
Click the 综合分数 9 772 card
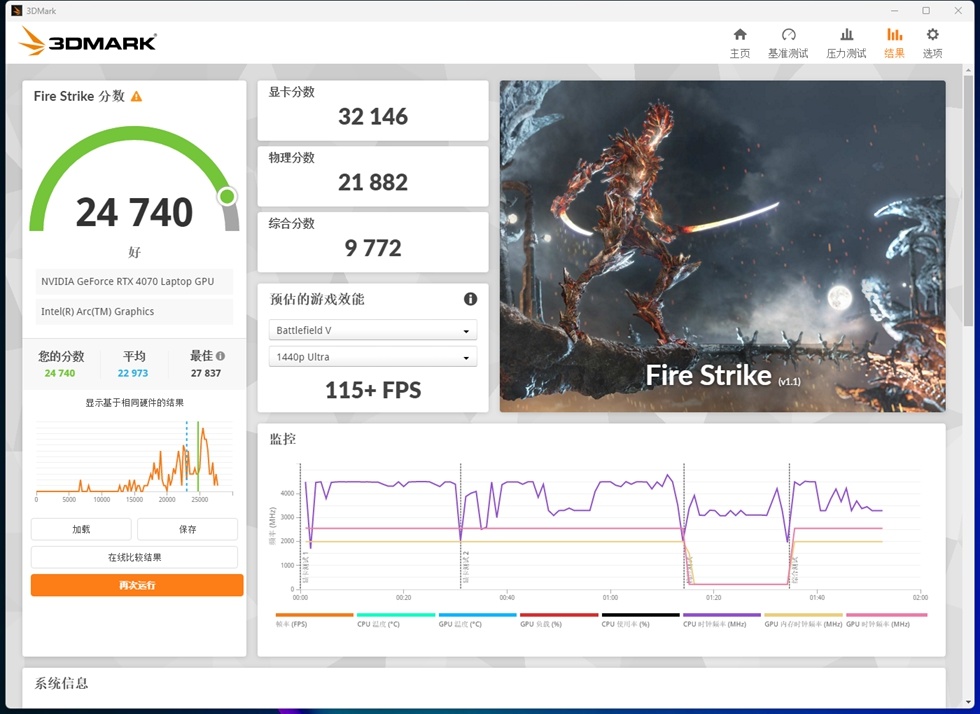pyautogui.click(x=372, y=242)
